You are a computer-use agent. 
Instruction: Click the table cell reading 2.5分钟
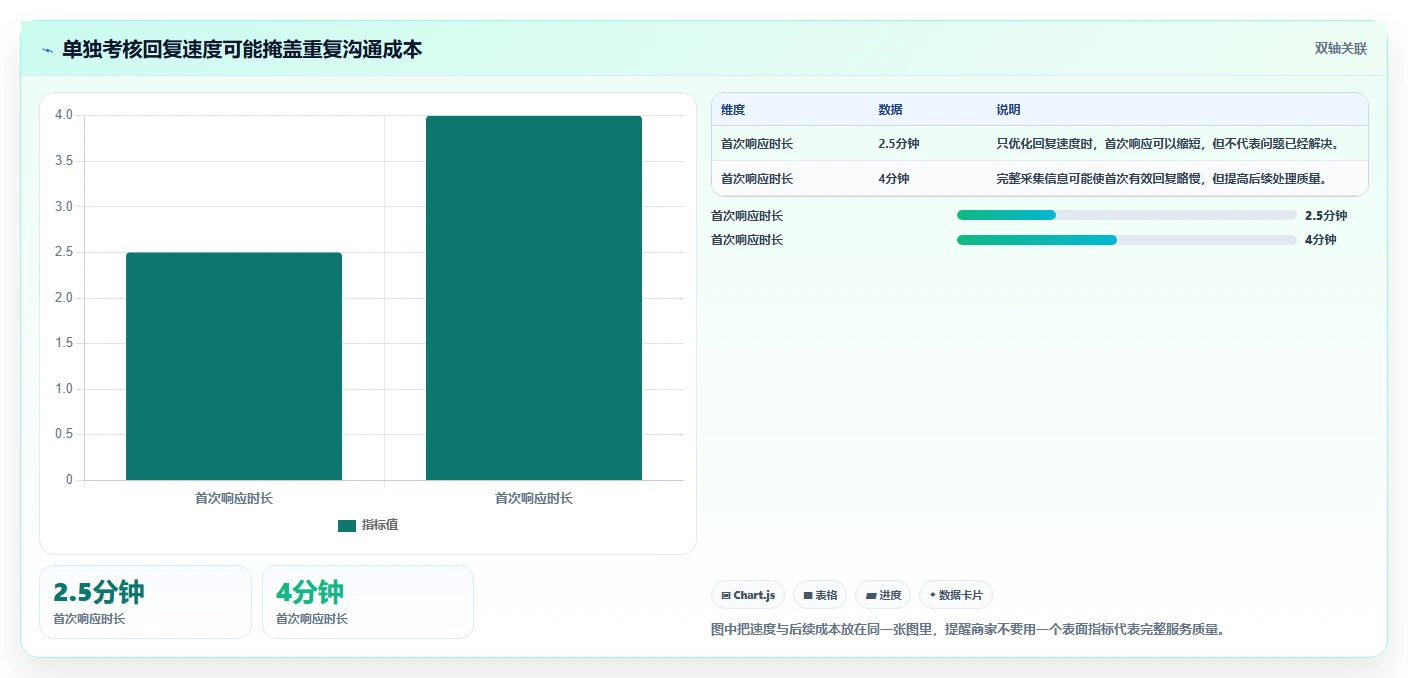pos(899,144)
